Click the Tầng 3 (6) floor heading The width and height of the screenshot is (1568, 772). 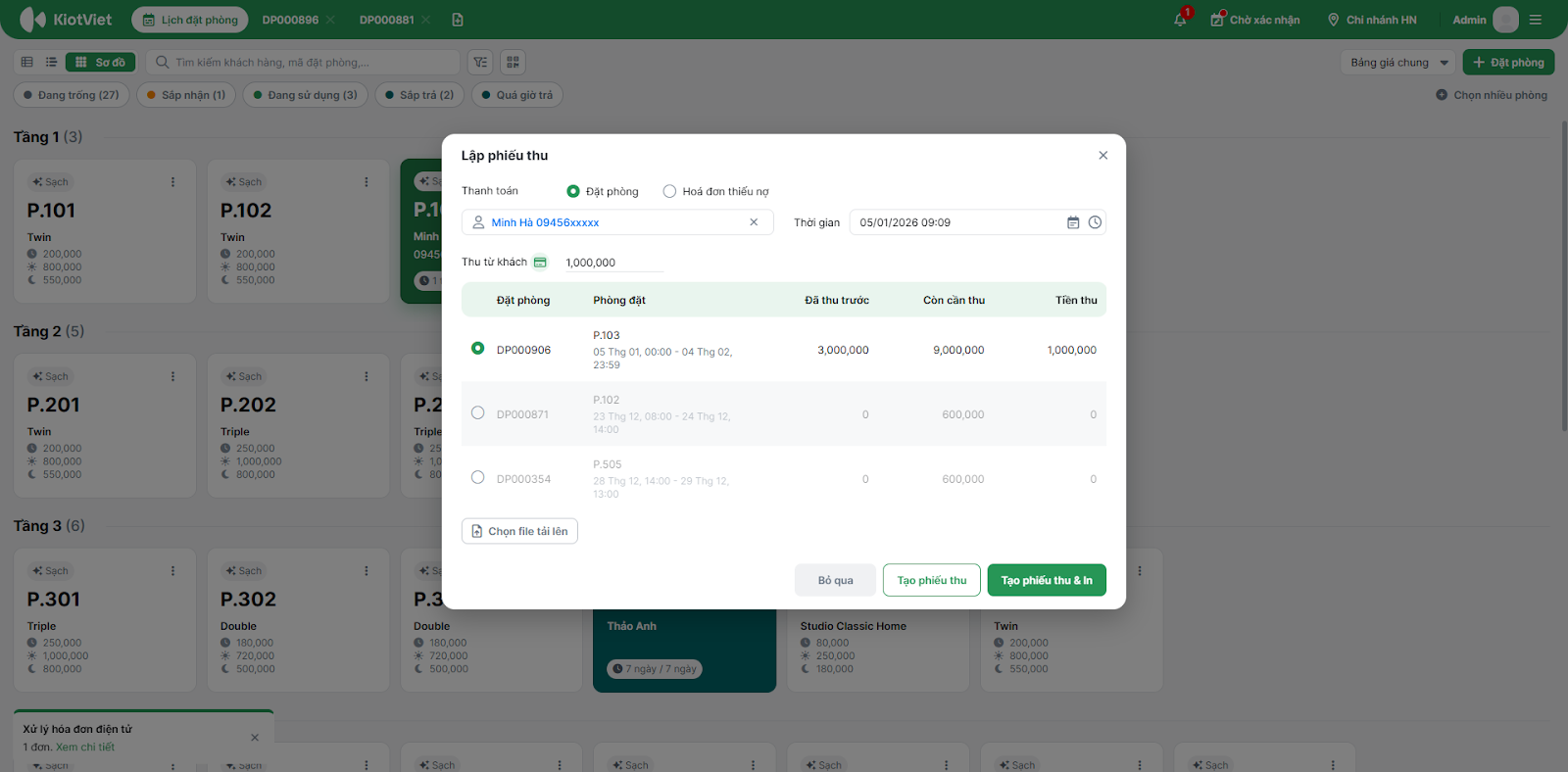pyautogui.click(x=49, y=526)
